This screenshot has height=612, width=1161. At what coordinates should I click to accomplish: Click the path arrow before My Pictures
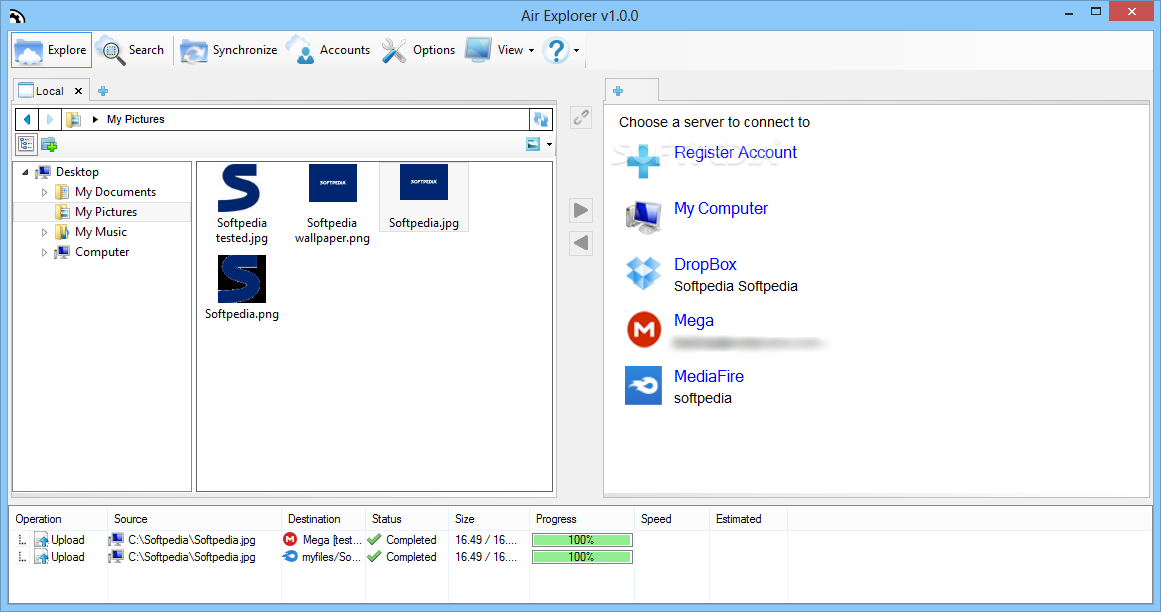pyautogui.click(x=95, y=119)
